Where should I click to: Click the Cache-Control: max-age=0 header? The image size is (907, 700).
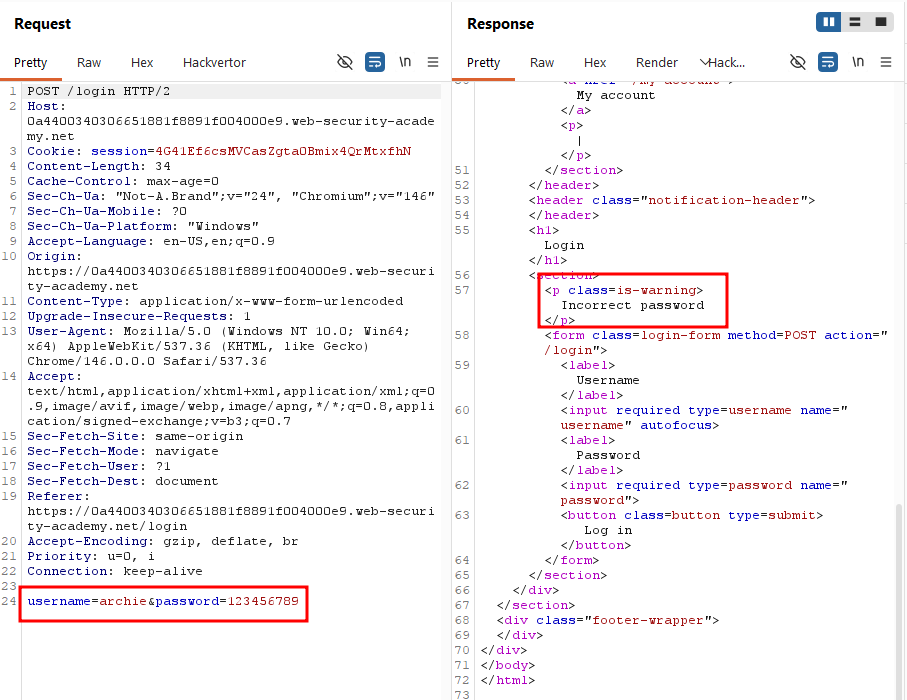coord(123,182)
